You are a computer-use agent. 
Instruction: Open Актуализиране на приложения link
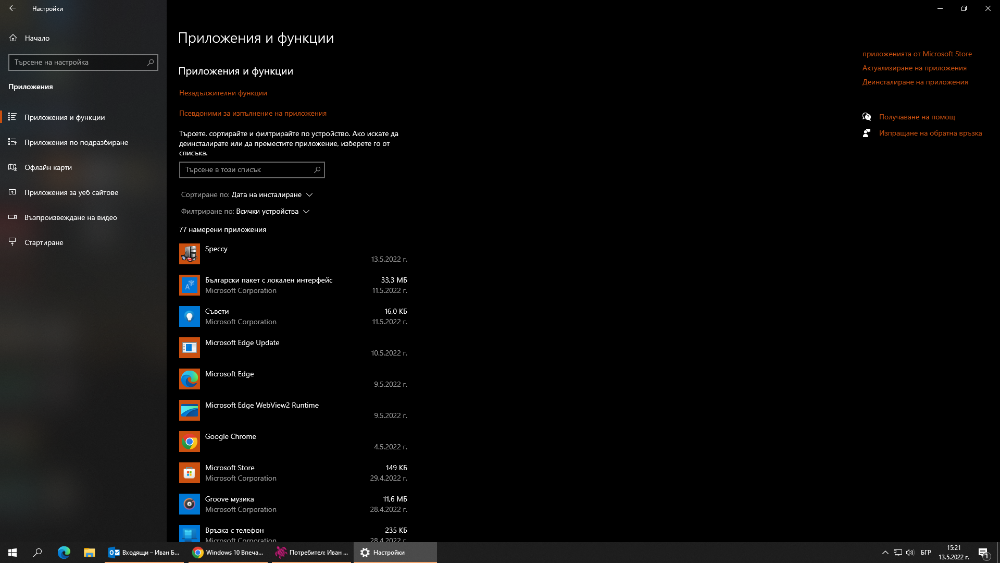(x=915, y=68)
